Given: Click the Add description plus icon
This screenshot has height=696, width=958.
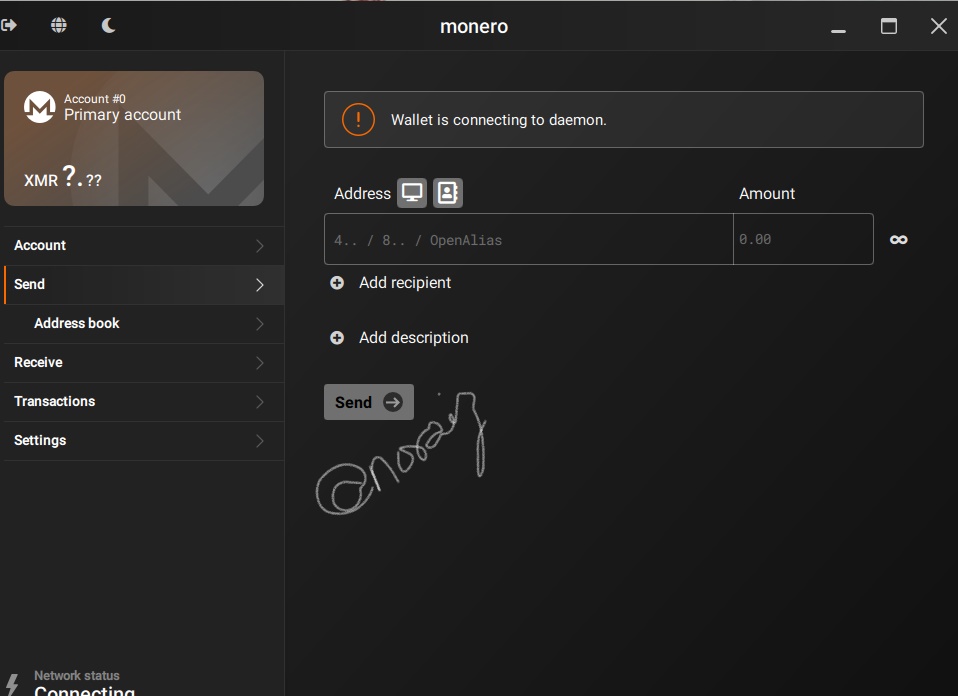Looking at the screenshot, I should click(337, 338).
